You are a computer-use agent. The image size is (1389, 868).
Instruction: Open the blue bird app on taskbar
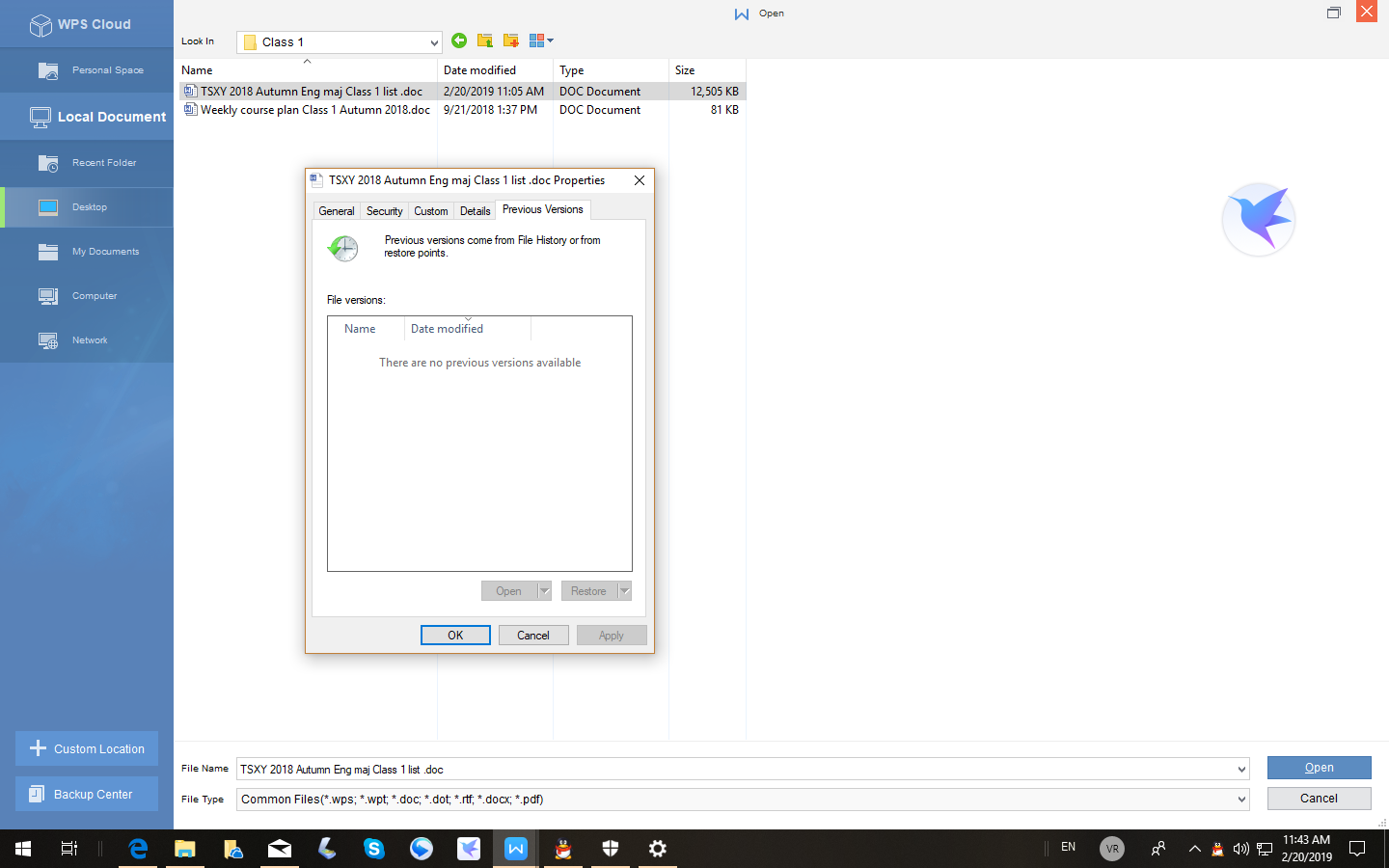[x=469, y=849]
